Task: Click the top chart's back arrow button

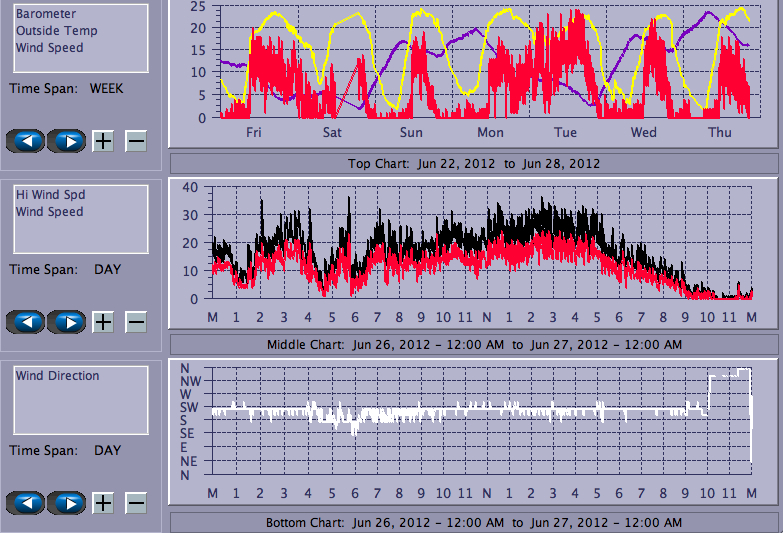Action: pyautogui.click(x=26, y=141)
